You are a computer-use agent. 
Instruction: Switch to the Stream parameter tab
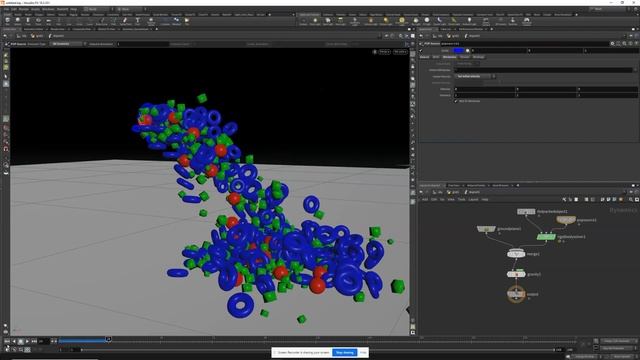click(x=464, y=57)
